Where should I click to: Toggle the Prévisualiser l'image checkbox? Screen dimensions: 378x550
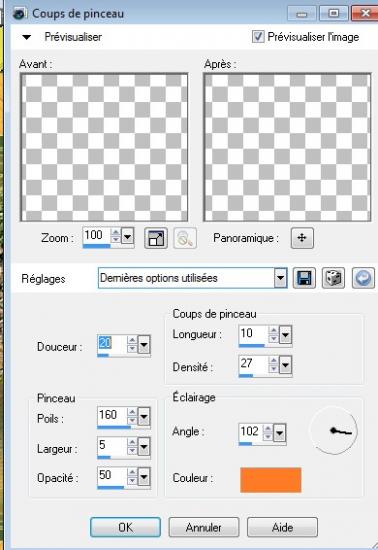(258, 36)
